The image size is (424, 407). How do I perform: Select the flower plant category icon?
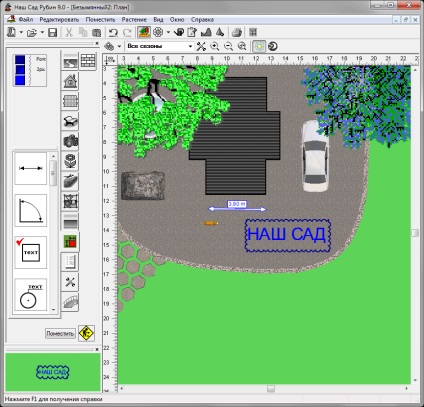[70, 161]
